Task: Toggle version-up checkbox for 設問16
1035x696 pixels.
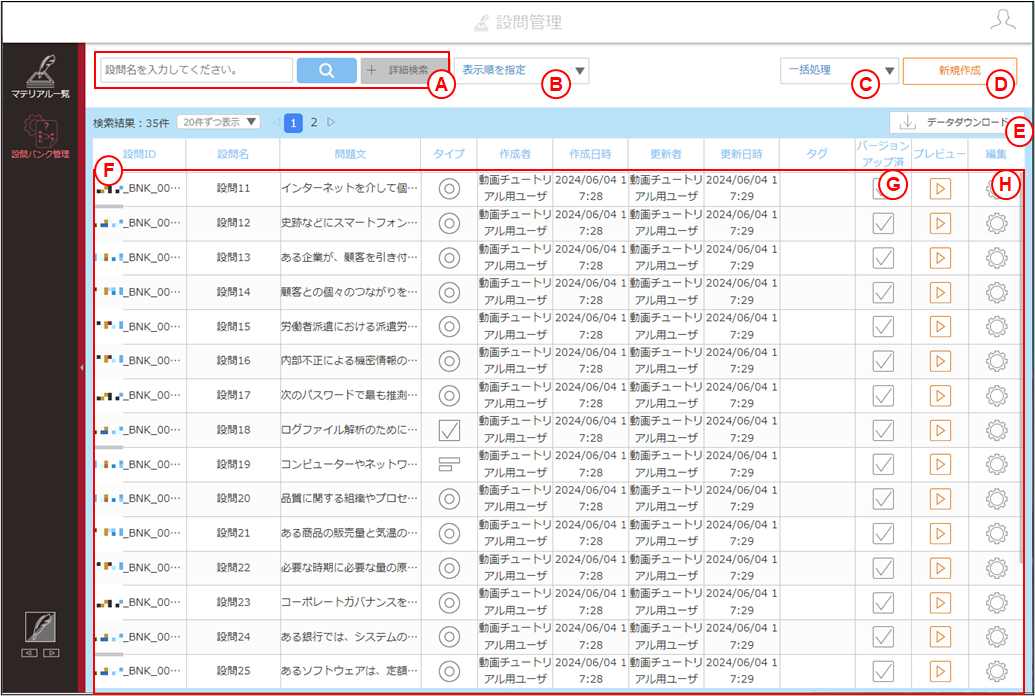Action: point(883,361)
